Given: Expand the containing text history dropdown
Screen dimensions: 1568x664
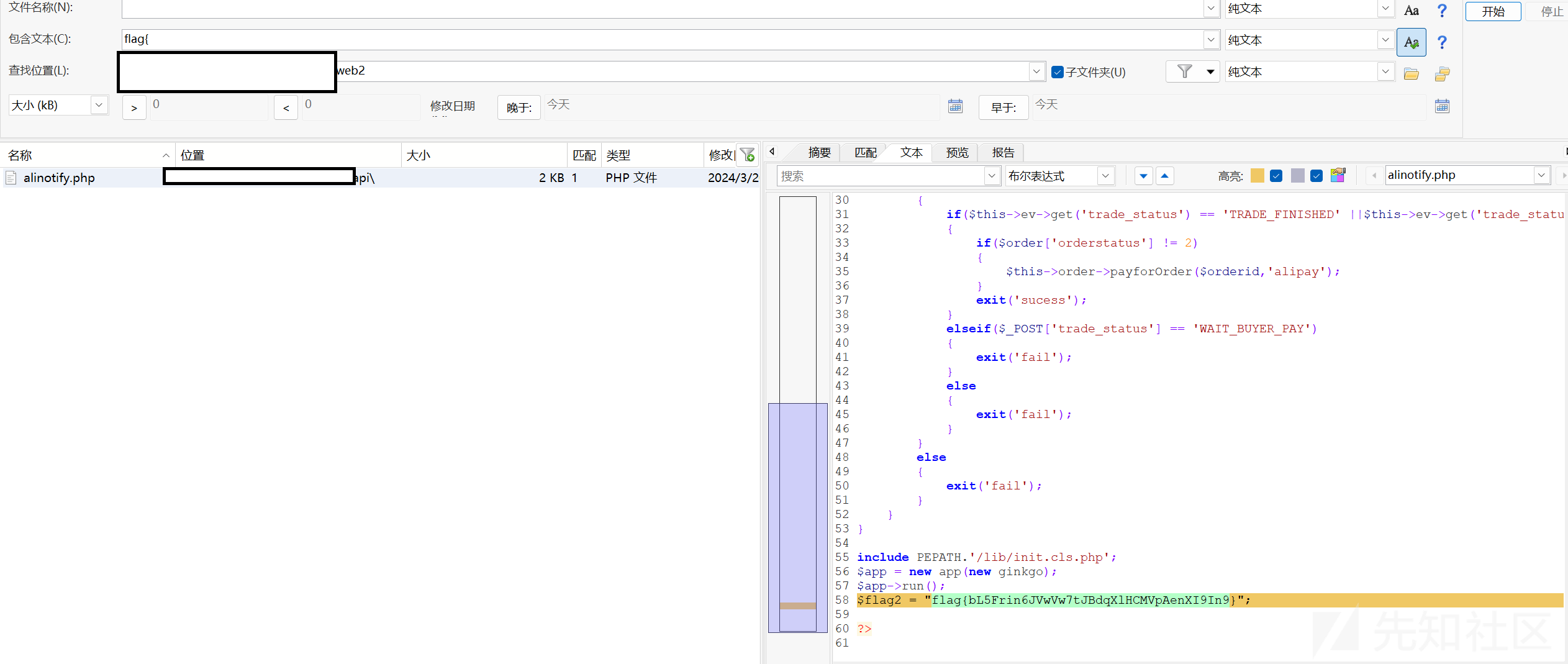Looking at the screenshot, I should point(1211,40).
